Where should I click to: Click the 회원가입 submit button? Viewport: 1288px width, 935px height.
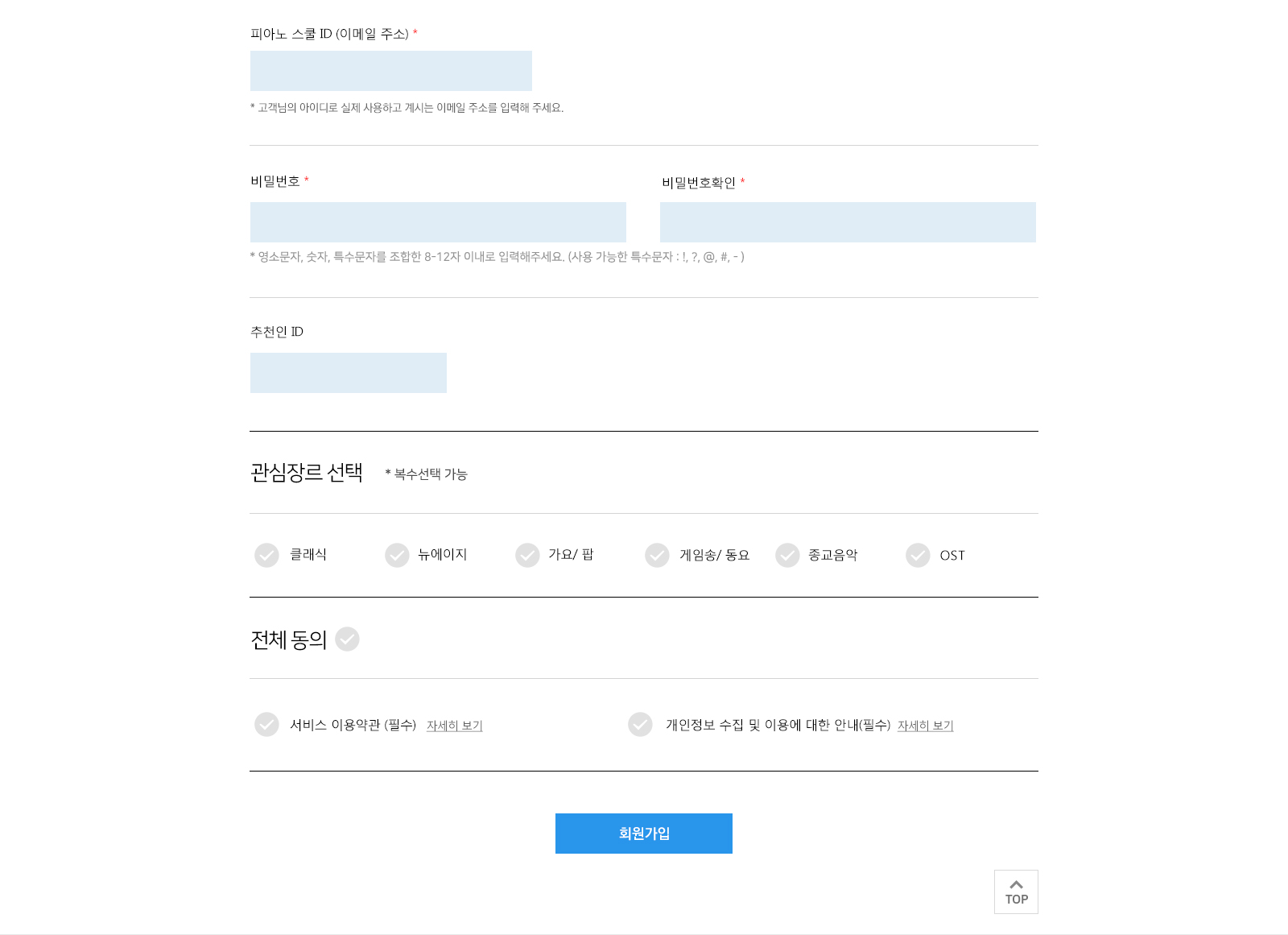pyautogui.click(x=644, y=834)
